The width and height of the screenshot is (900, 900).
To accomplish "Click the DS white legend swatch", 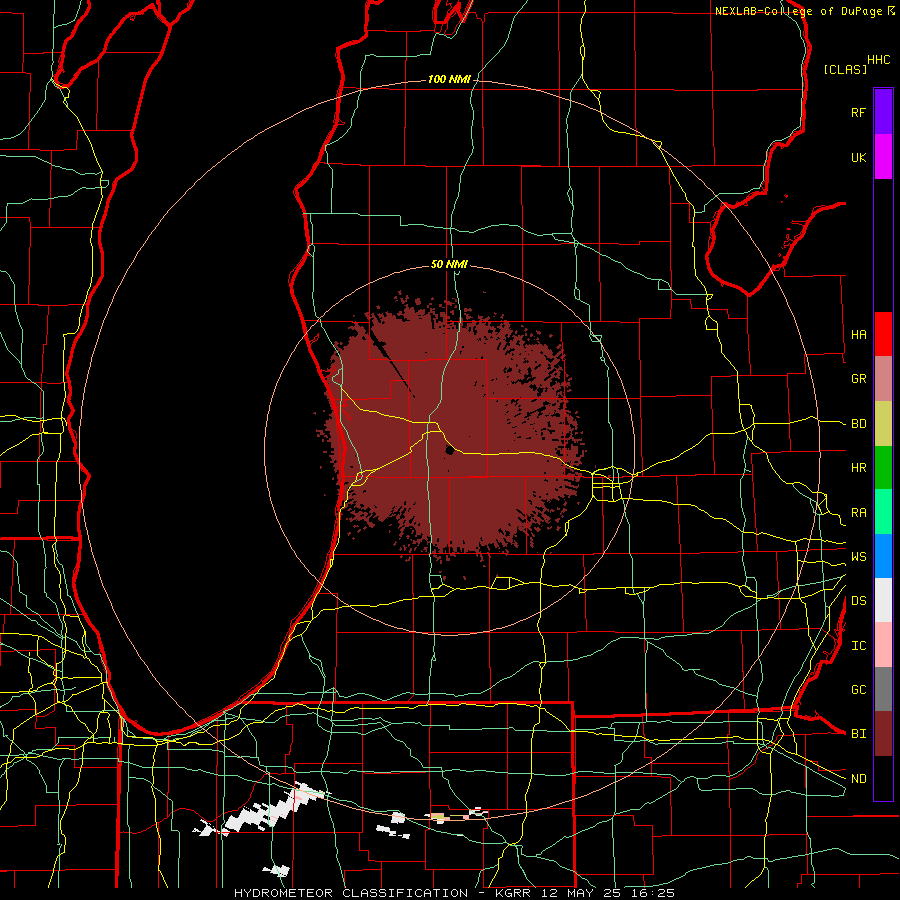I will (x=883, y=600).
